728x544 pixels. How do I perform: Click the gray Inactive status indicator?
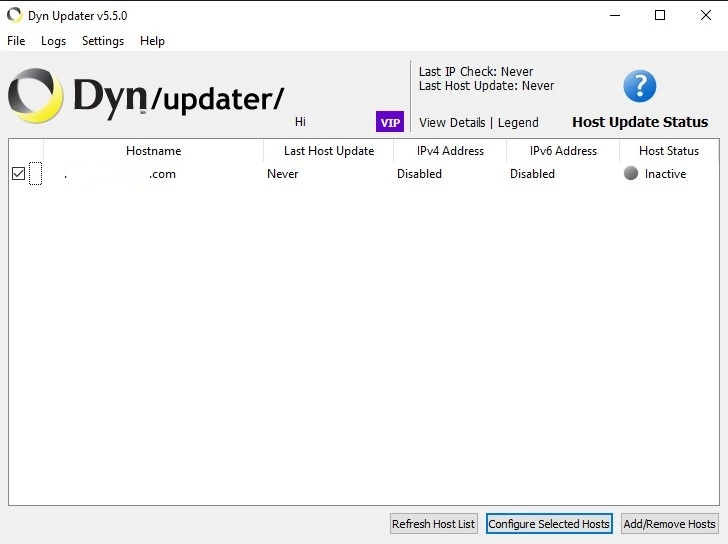[x=630, y=173]
